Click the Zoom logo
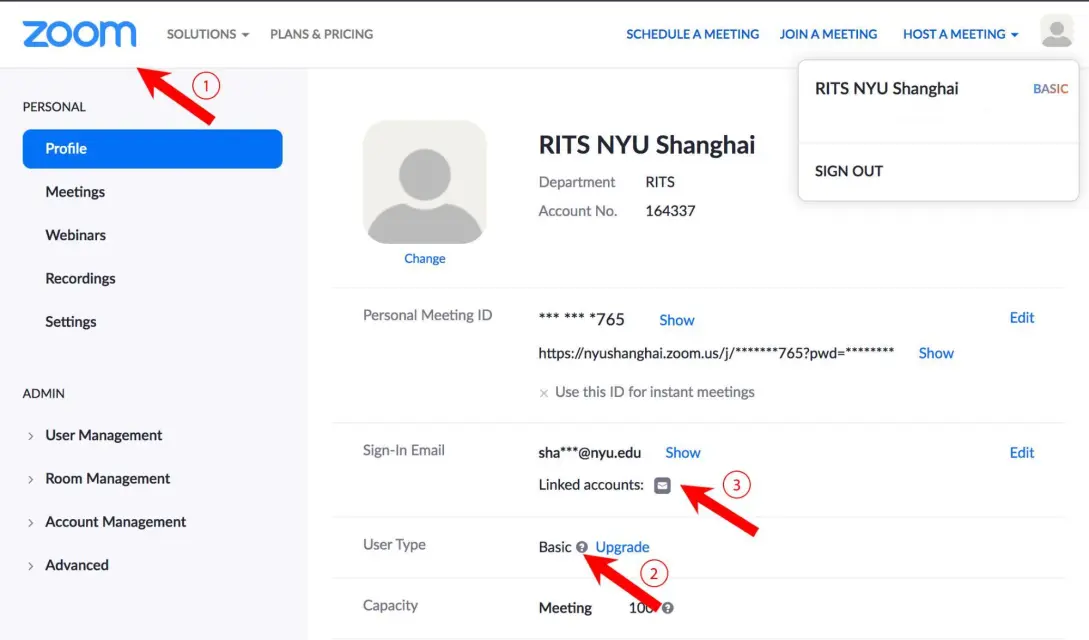 tap(80, 33)
